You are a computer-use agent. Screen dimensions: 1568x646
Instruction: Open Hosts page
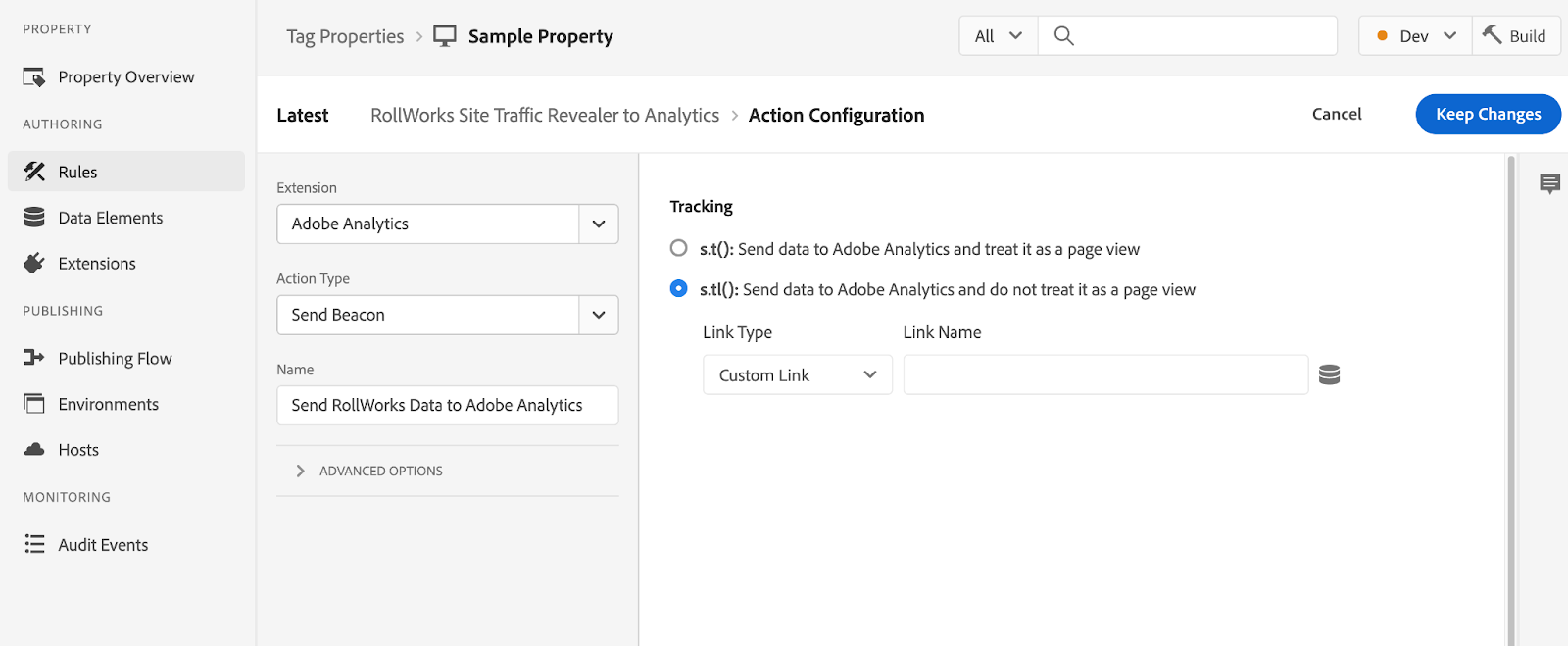[126, 449]
